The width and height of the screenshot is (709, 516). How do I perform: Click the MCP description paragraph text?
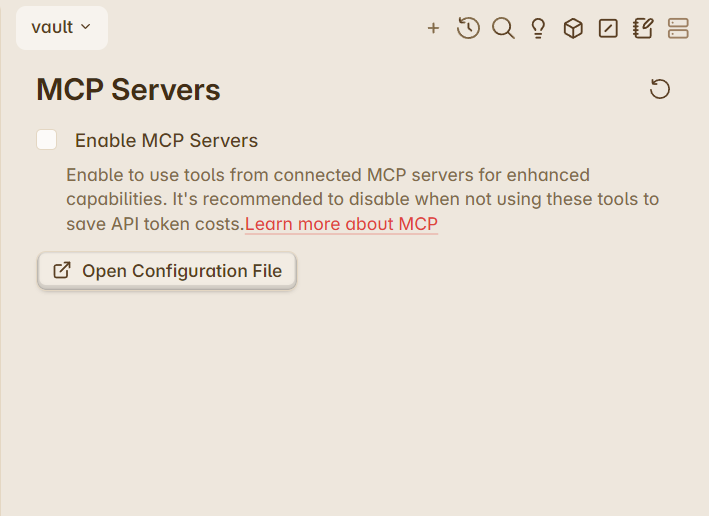[x=363, y=199]
